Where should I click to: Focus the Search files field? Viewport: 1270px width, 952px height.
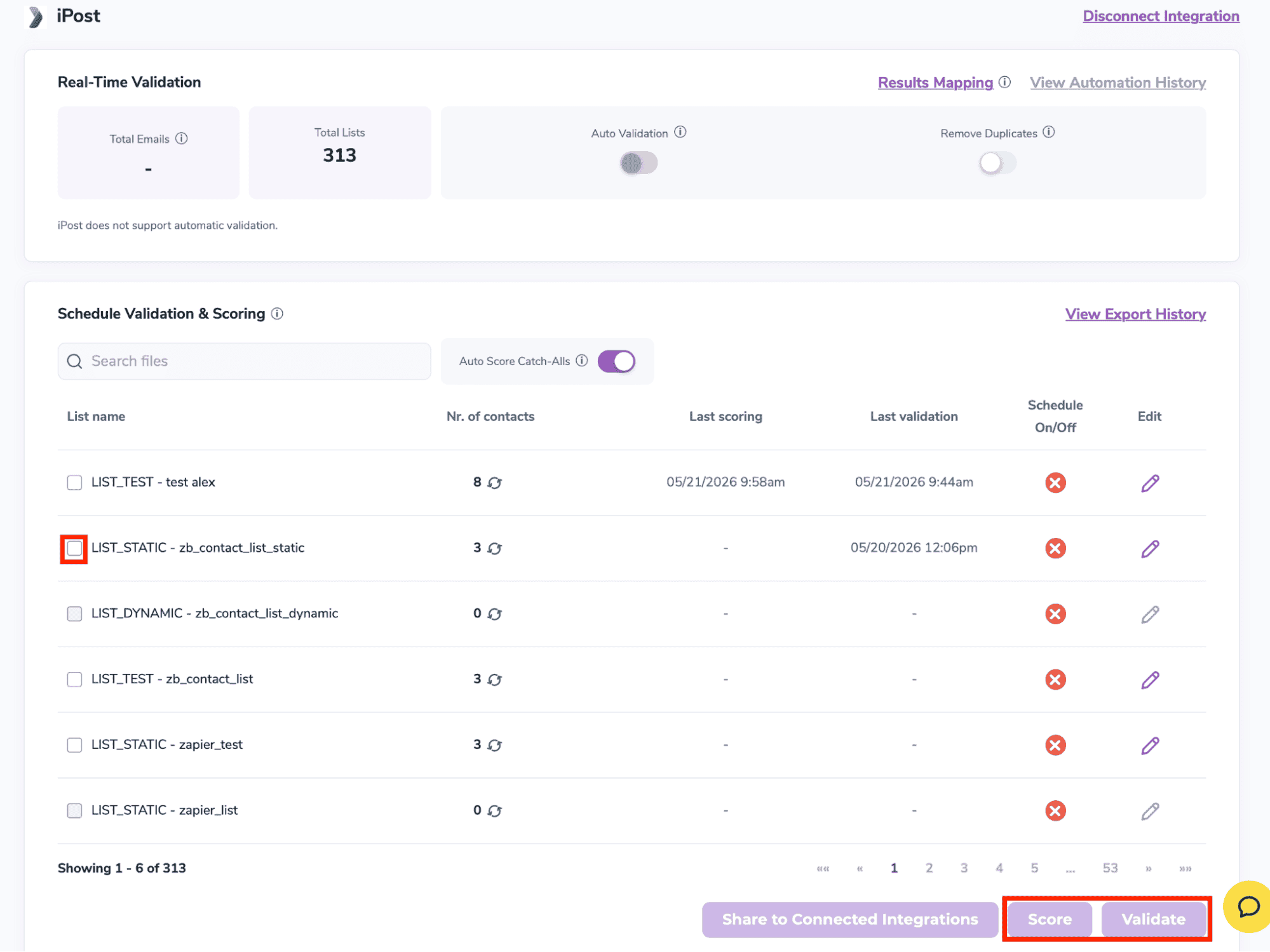tap(244, 361)
